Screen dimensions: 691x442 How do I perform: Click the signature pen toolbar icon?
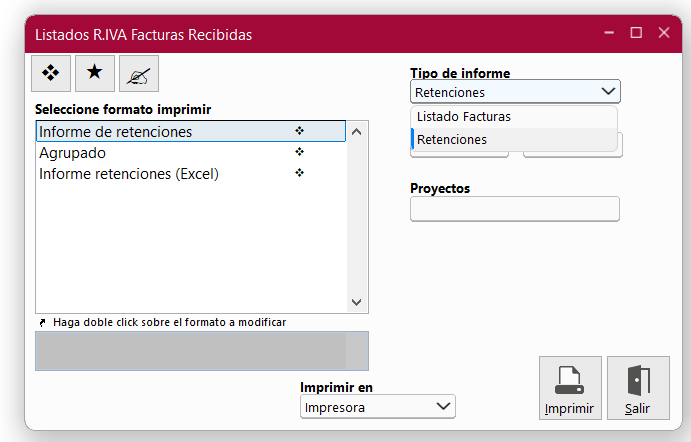point(139,72)
